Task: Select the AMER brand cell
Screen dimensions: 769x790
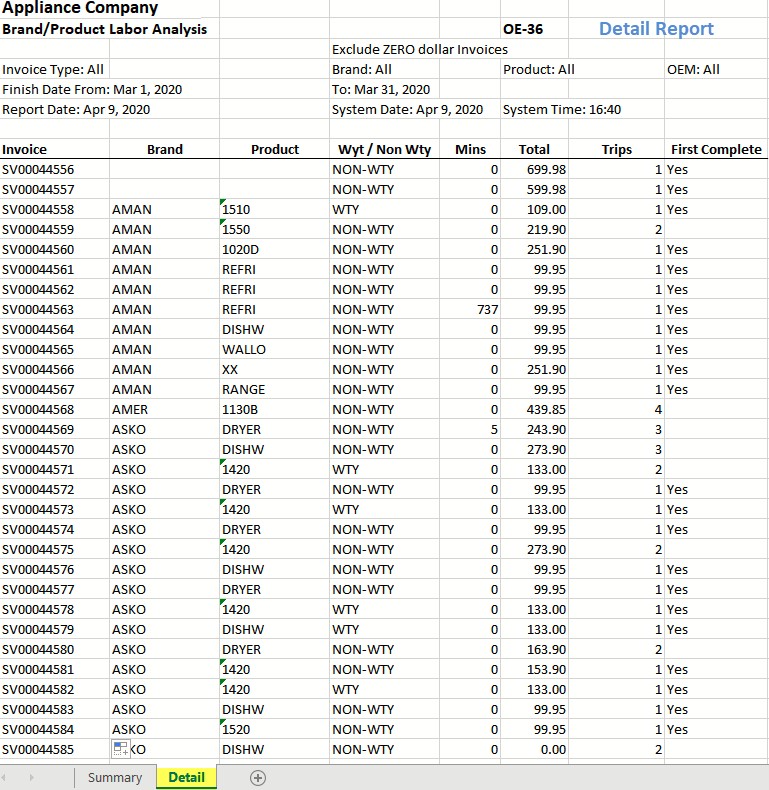Action: coord(164,409)
